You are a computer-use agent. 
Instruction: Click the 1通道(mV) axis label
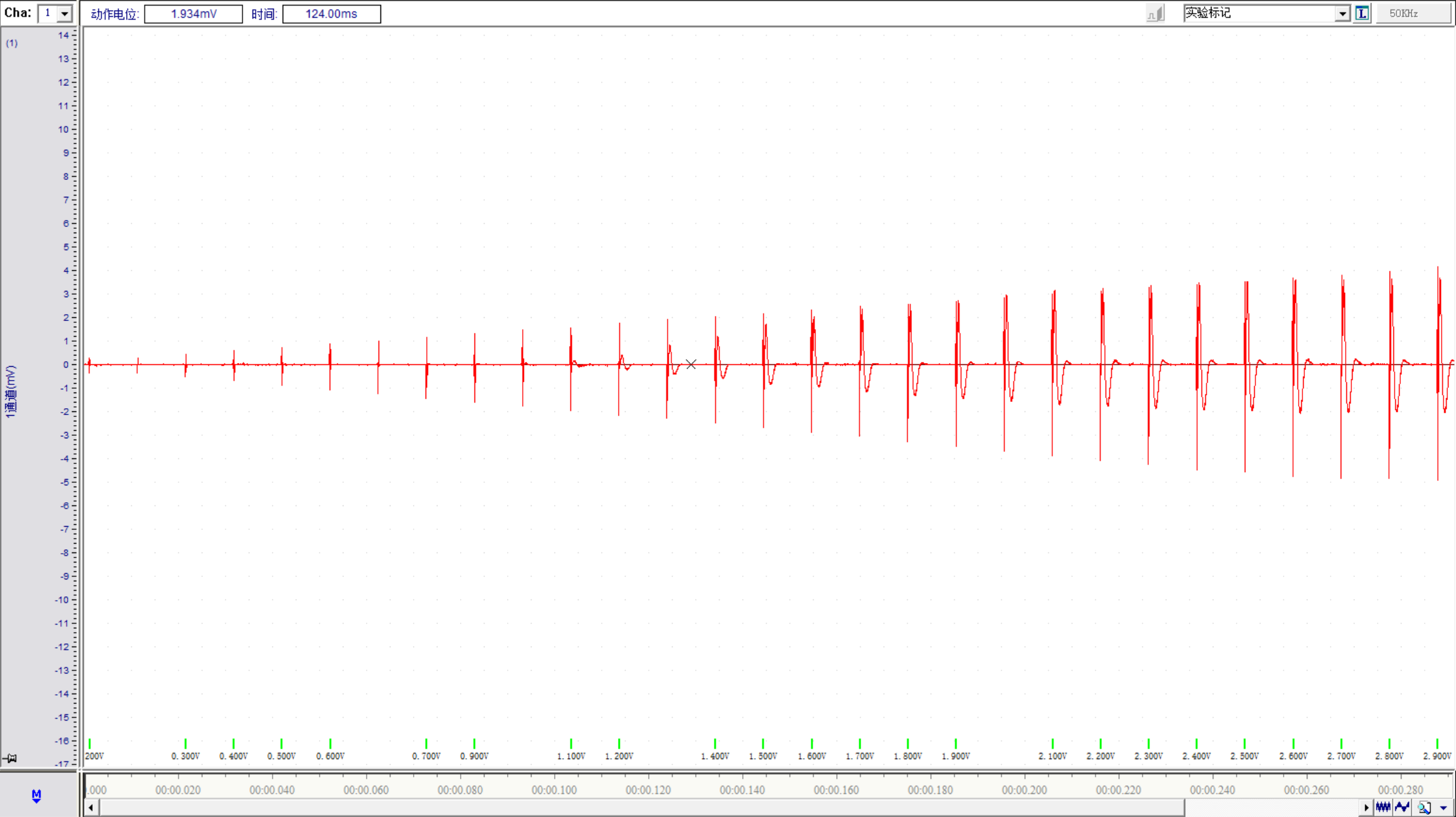pos(10,392)
